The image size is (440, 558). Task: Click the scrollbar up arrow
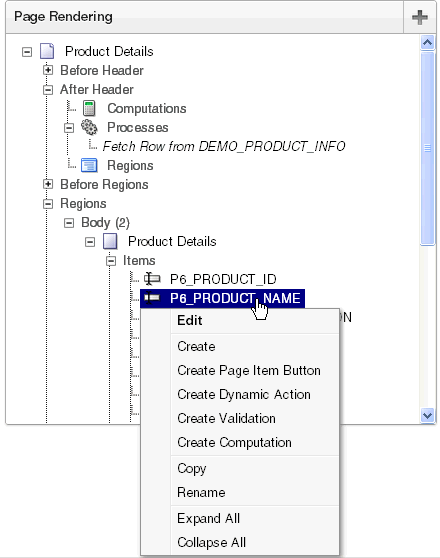427,43
